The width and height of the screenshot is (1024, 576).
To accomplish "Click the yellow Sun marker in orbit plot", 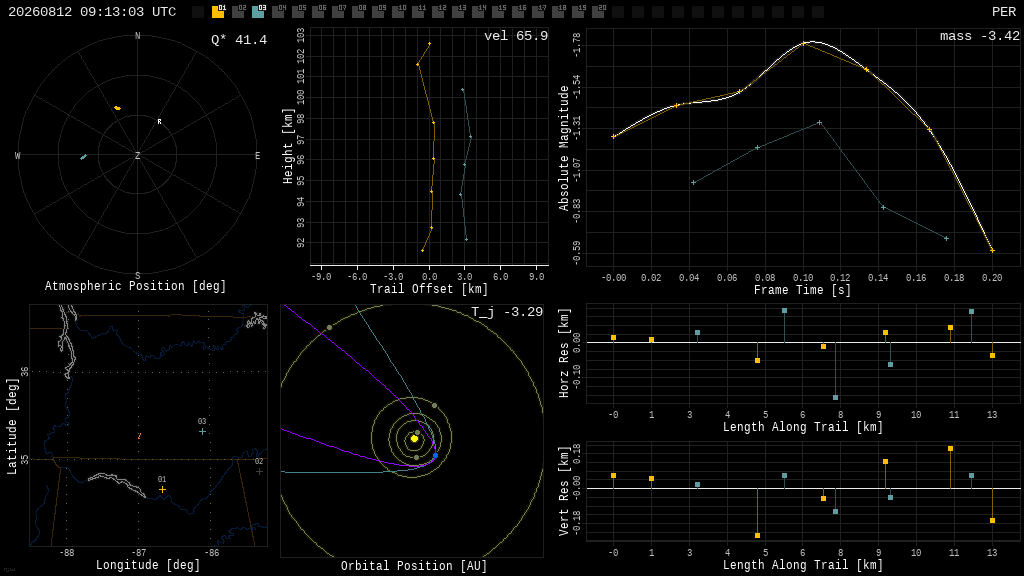I will [x=414, y=439].
